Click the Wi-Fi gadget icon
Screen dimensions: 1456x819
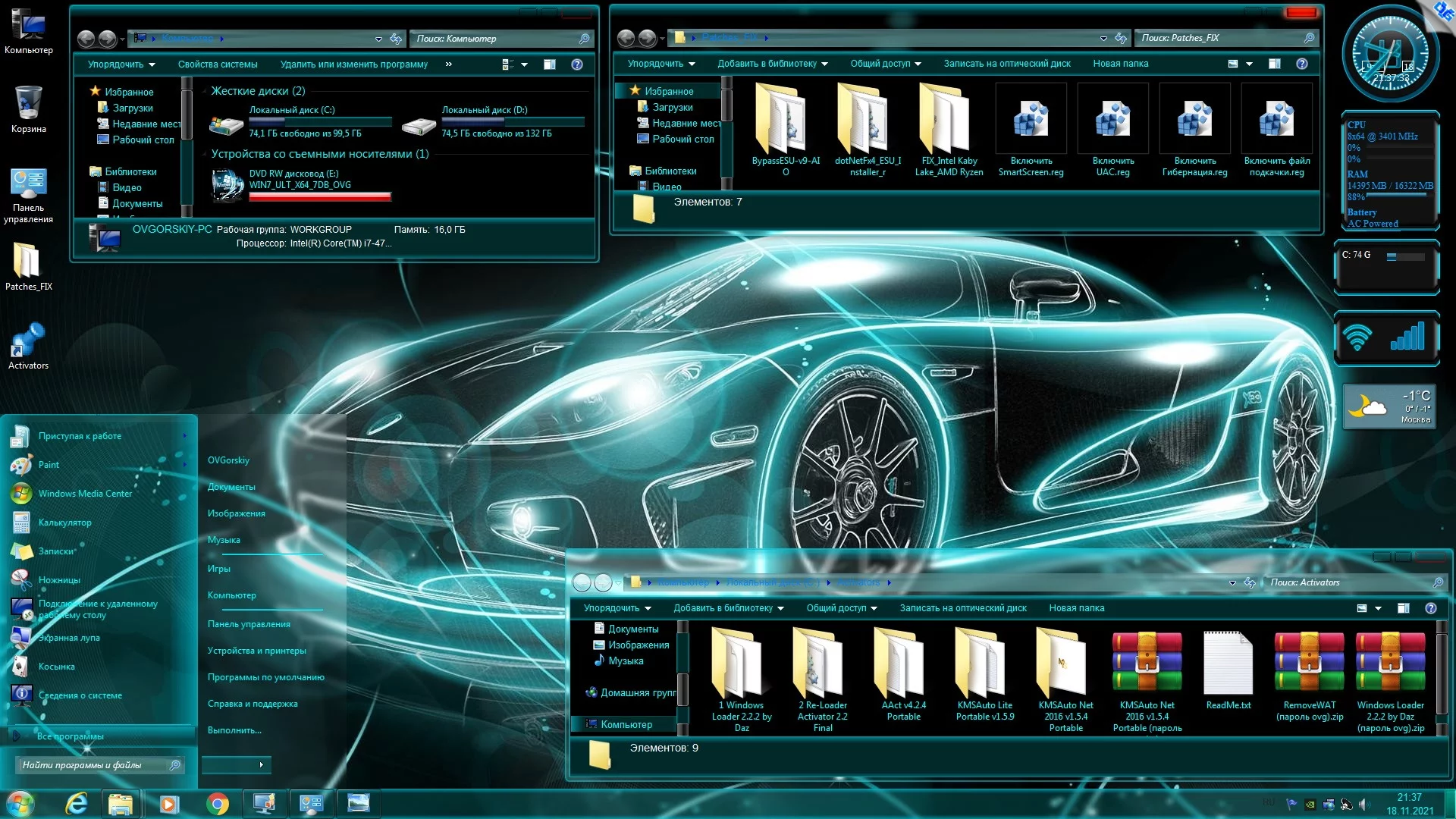pos(1357,337)
